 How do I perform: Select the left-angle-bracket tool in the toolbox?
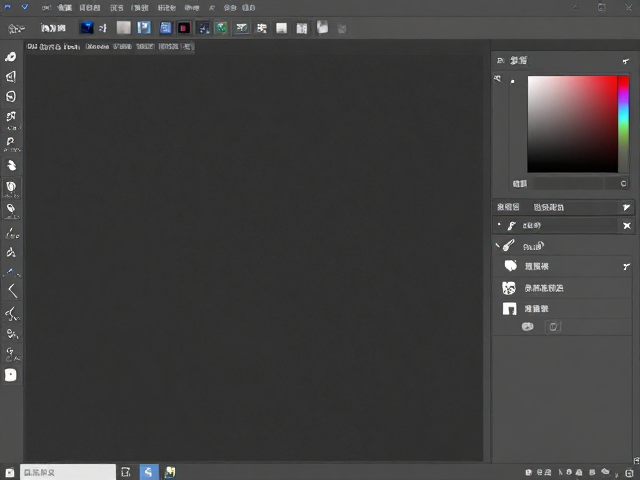tap(12, 291)
